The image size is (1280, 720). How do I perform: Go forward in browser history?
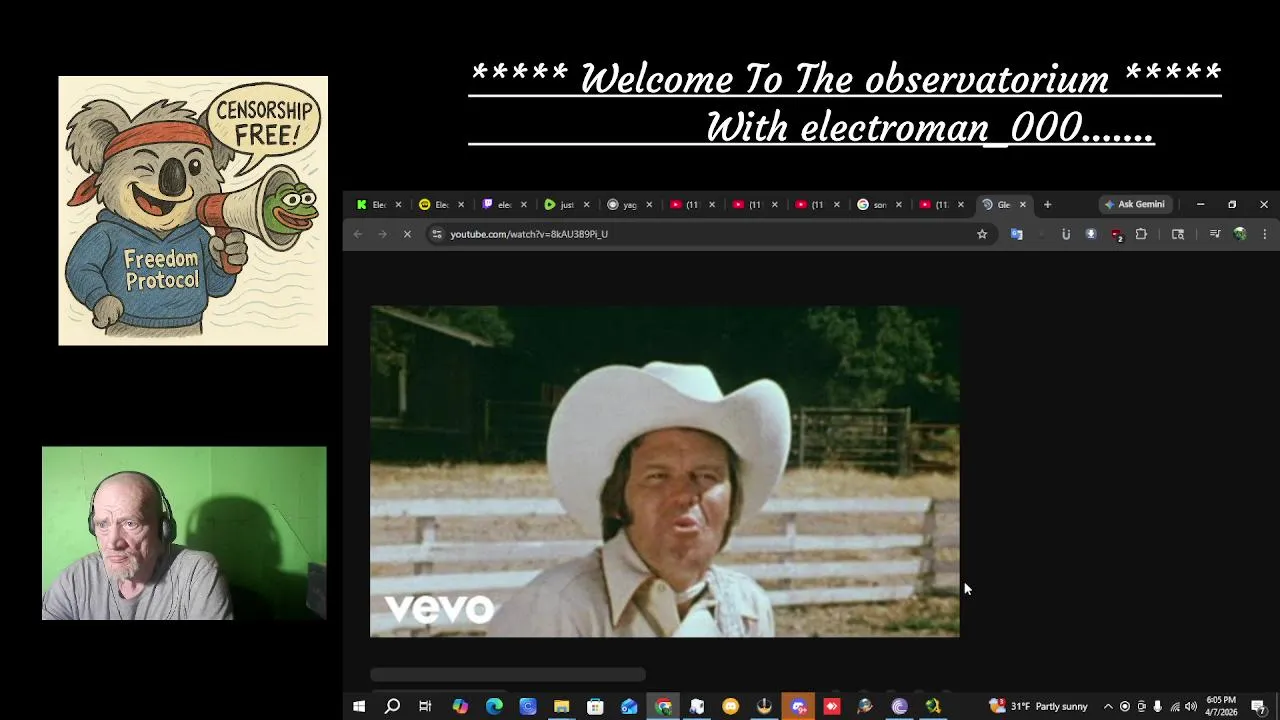(382, 234)
